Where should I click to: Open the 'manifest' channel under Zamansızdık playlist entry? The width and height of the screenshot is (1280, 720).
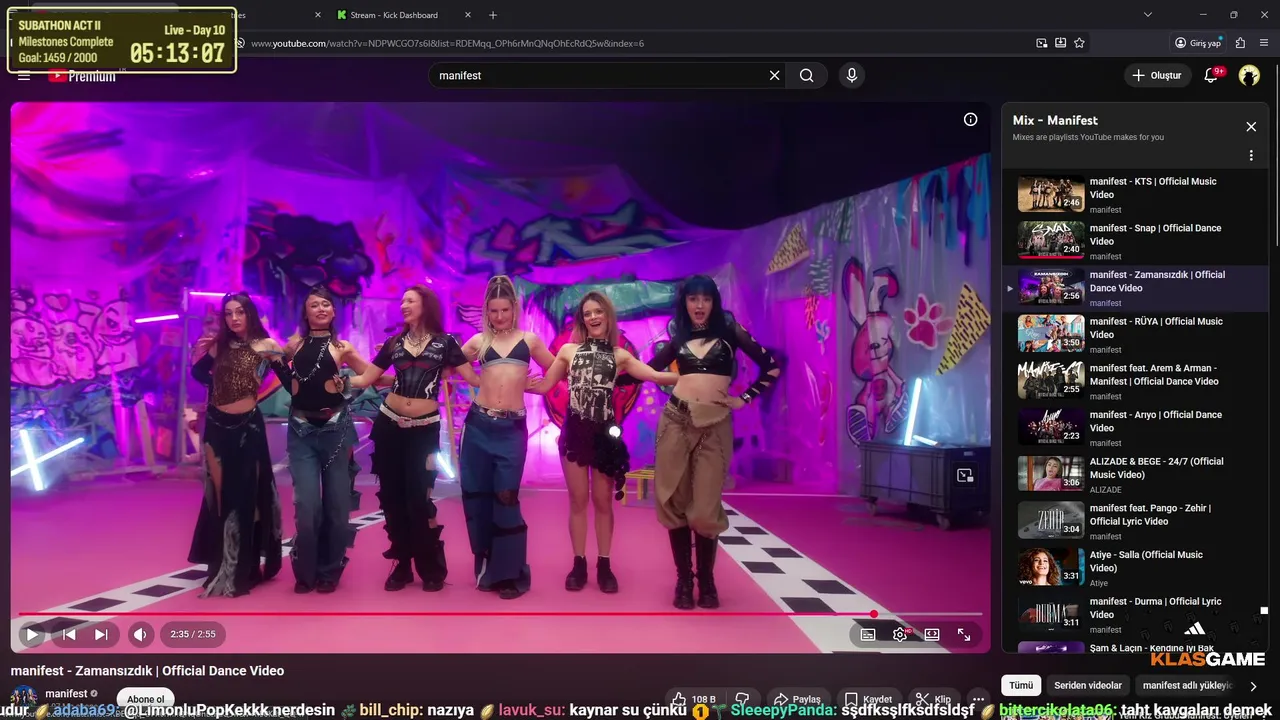tap(1105, 303)
